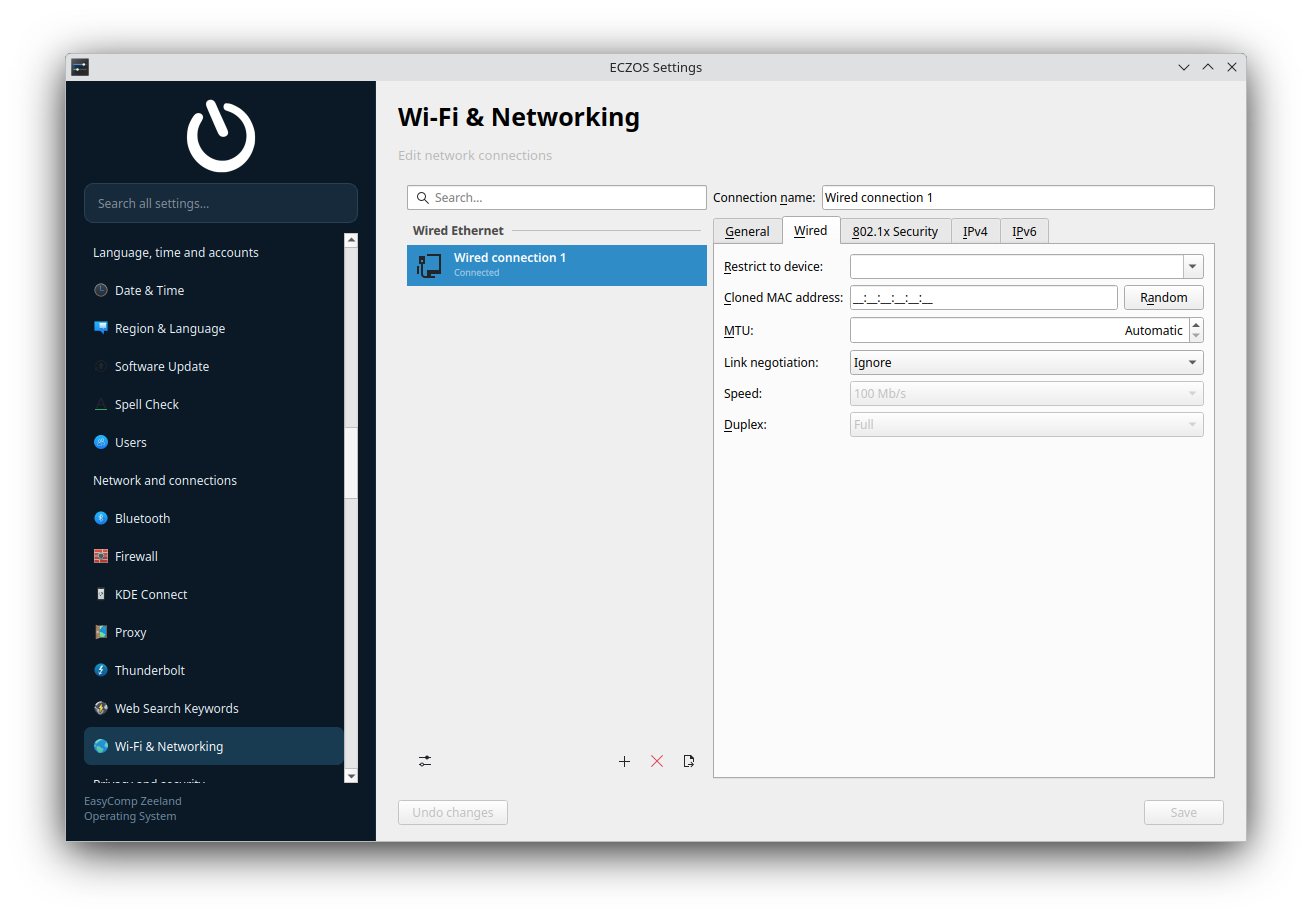Viewport: 1312px width, 919px height.
Task: Click the Random MAC button
Action: (x=1164, y=297)
